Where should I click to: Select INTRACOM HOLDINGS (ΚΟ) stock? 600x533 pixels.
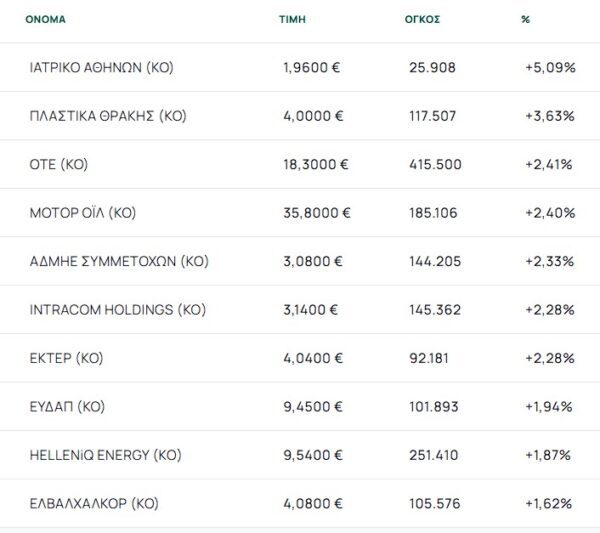tap(118, 310)
